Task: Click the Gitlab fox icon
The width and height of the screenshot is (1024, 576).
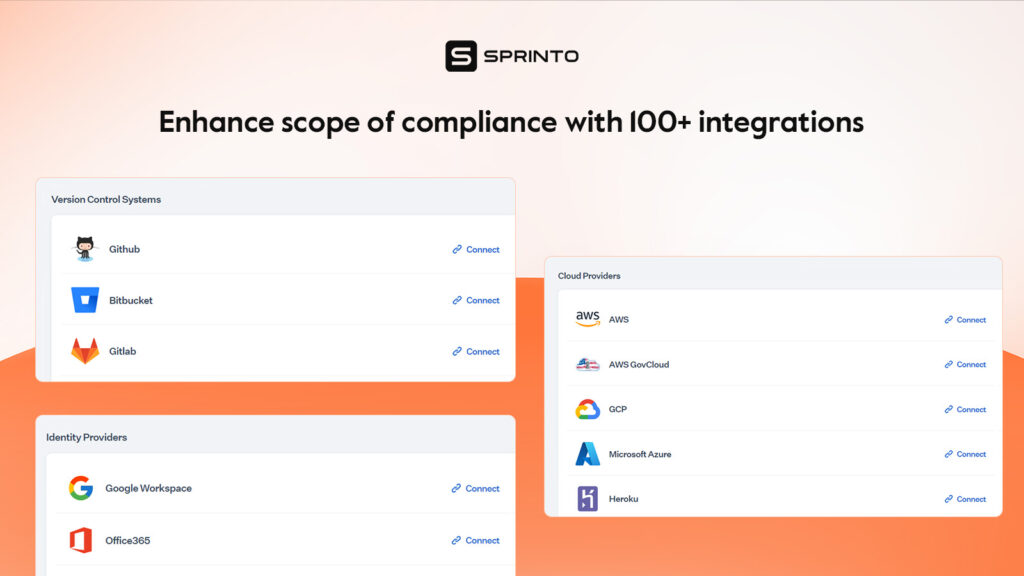Action: pyautogui.click(x=85, y=351)
